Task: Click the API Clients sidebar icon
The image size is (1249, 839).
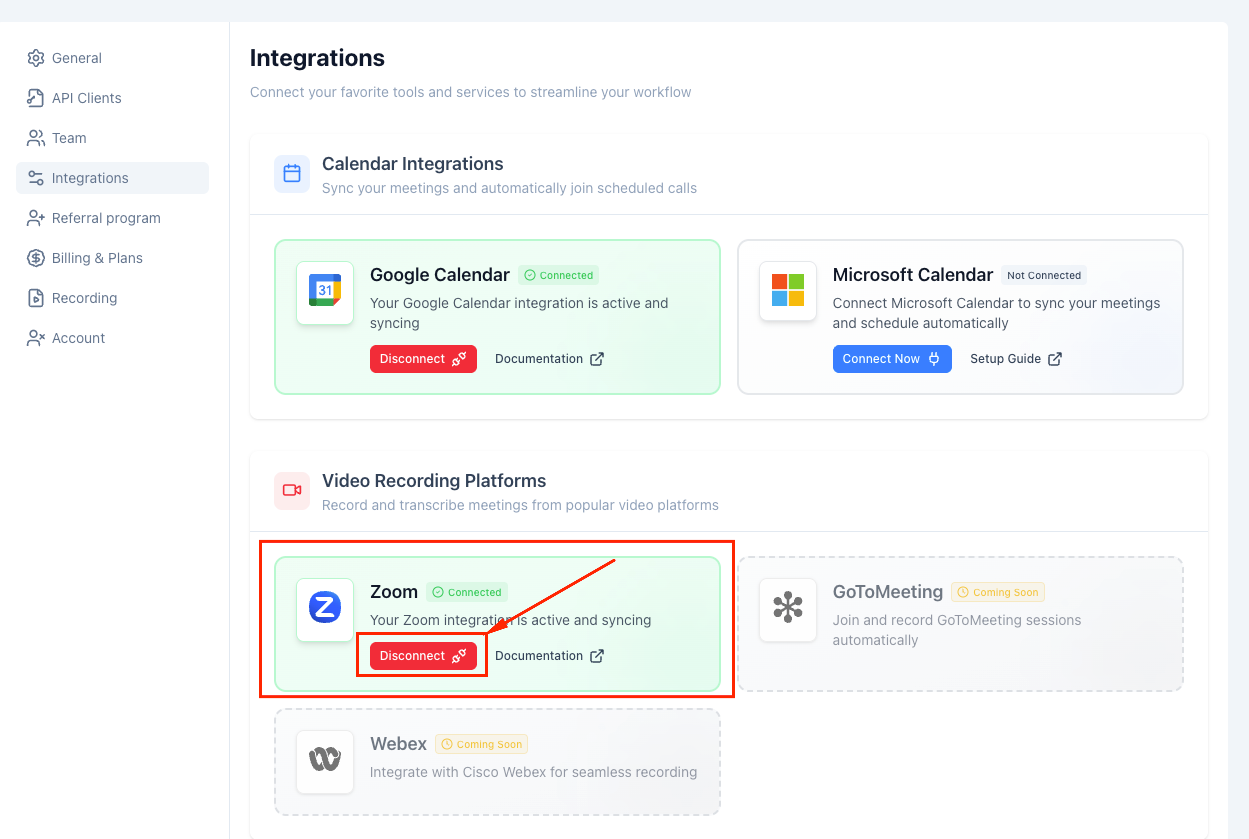Action: tap(36, 98)
